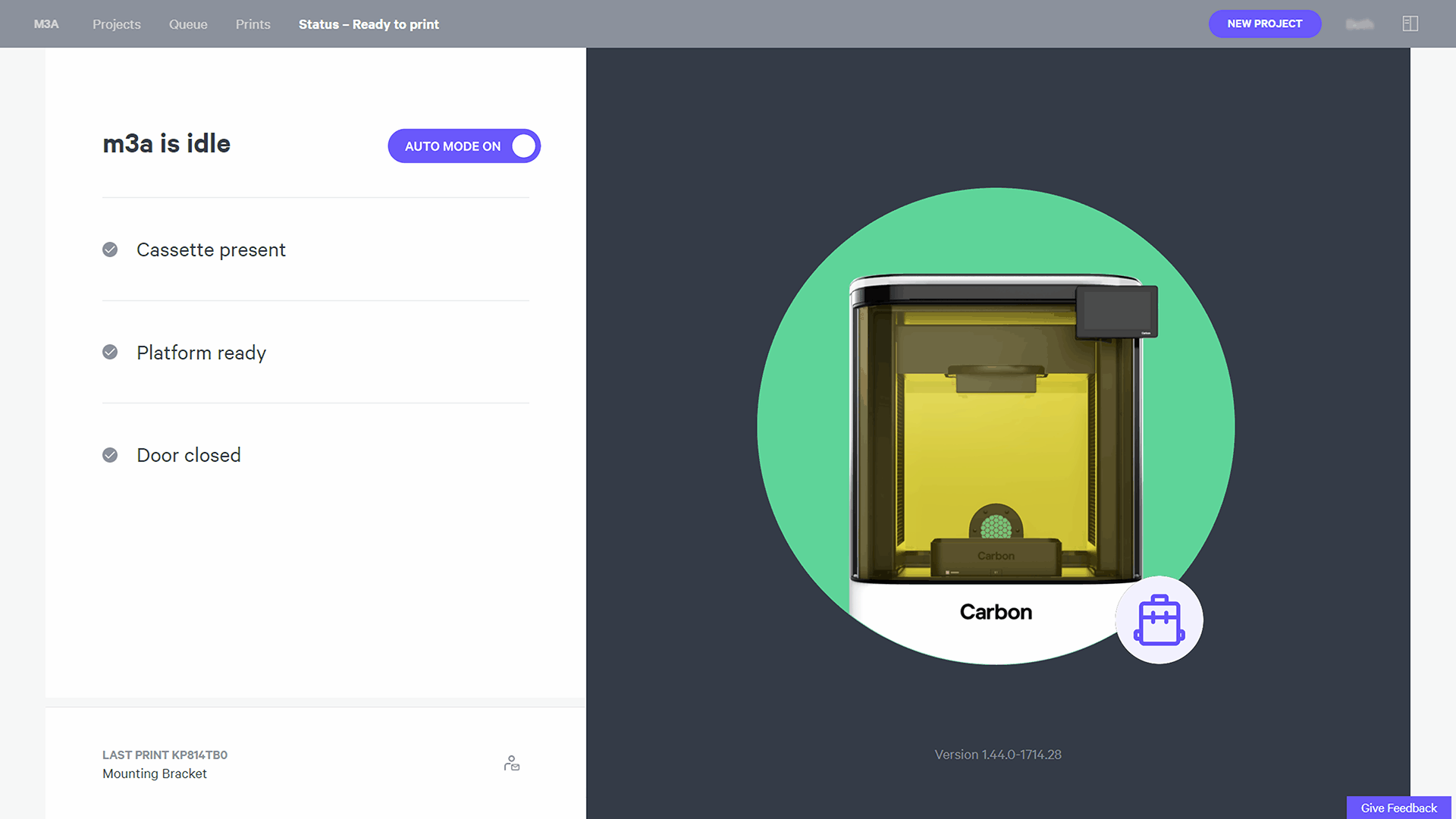Image resolution: width=1456 pixels, height=819 pixels.
Task: Open the blurred user account menu
Action: tap(1360, 24)
